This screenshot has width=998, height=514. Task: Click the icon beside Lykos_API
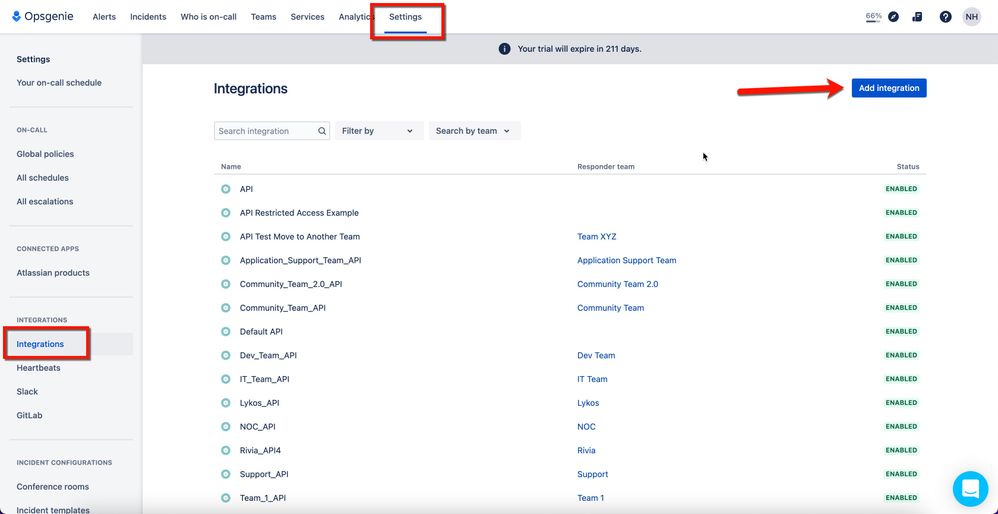point(225,403)
